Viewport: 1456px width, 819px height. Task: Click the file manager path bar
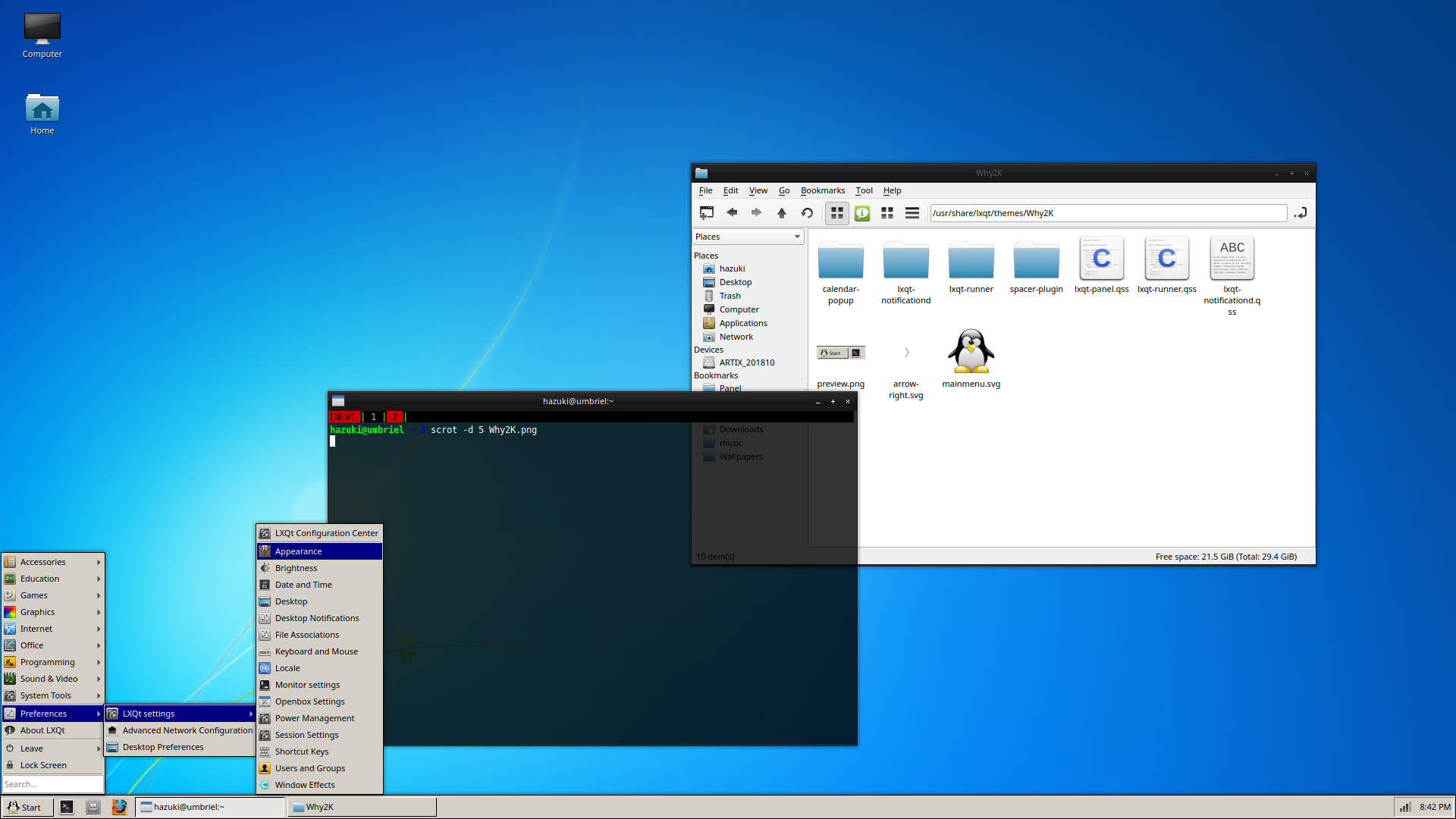(1108, 213)
